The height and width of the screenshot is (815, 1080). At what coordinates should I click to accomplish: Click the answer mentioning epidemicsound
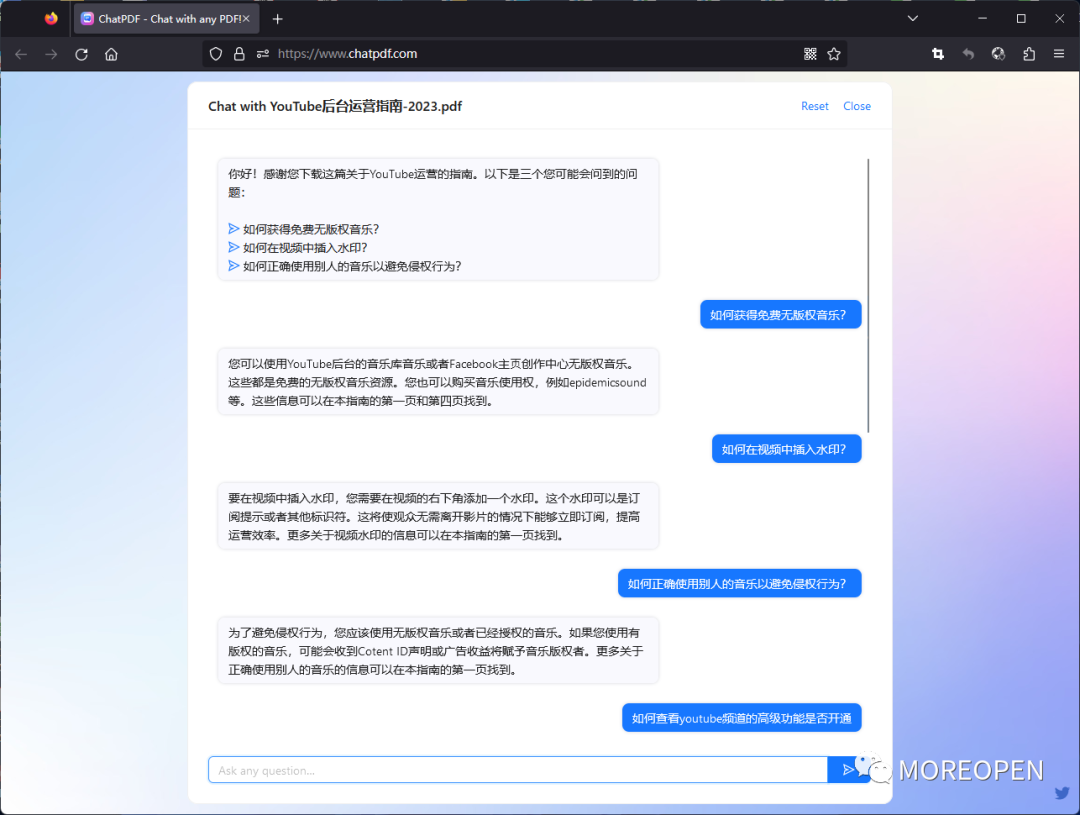438,382
